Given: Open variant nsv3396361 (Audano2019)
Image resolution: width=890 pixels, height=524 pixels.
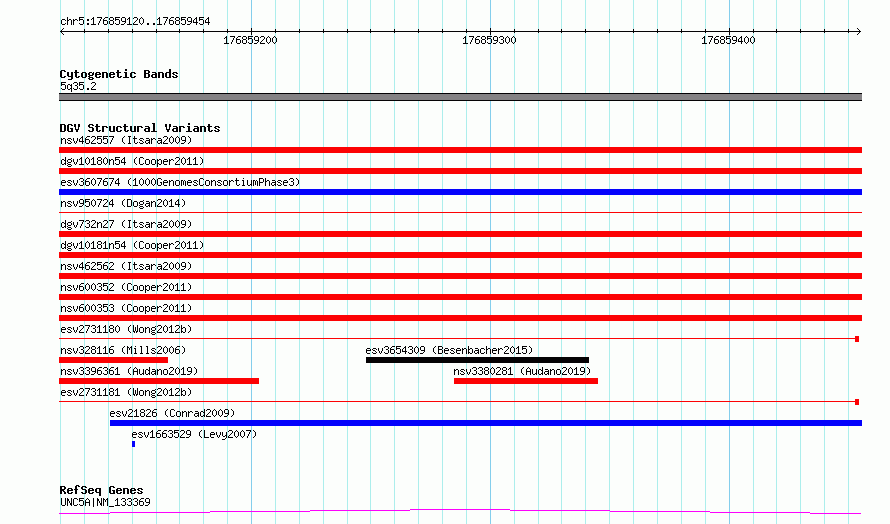Looking at the screenshot, I should click(129, 371).
